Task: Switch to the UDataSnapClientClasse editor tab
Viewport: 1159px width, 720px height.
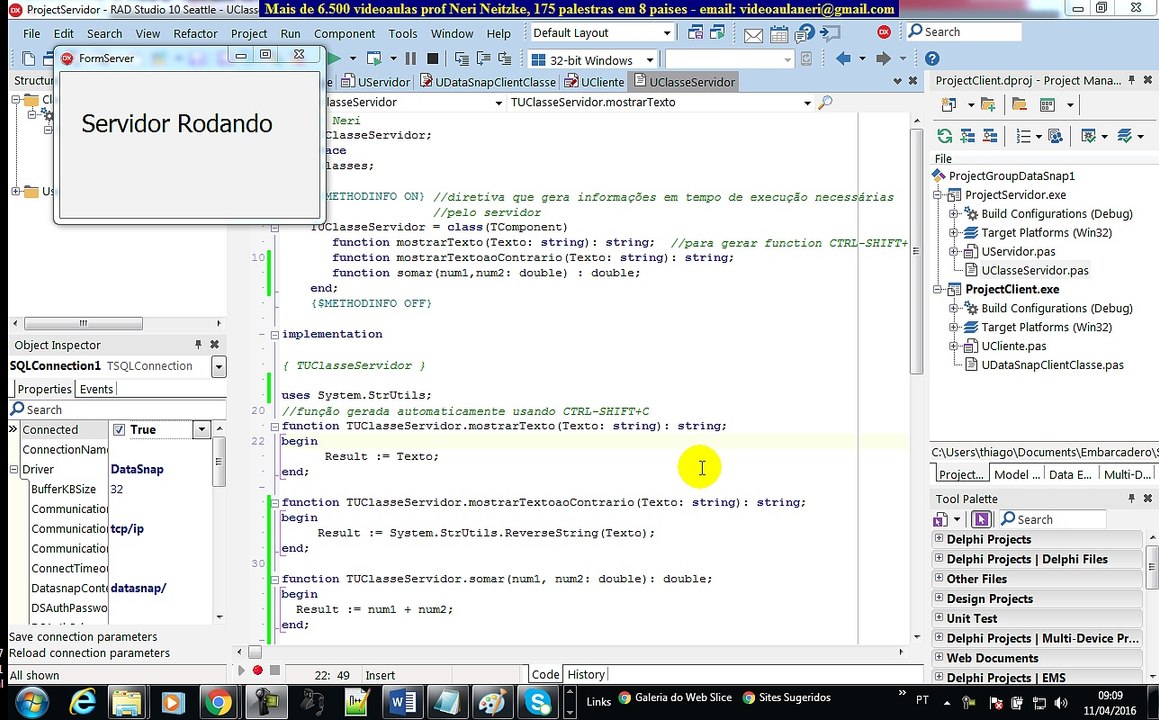Action: (x=488, y=82)
